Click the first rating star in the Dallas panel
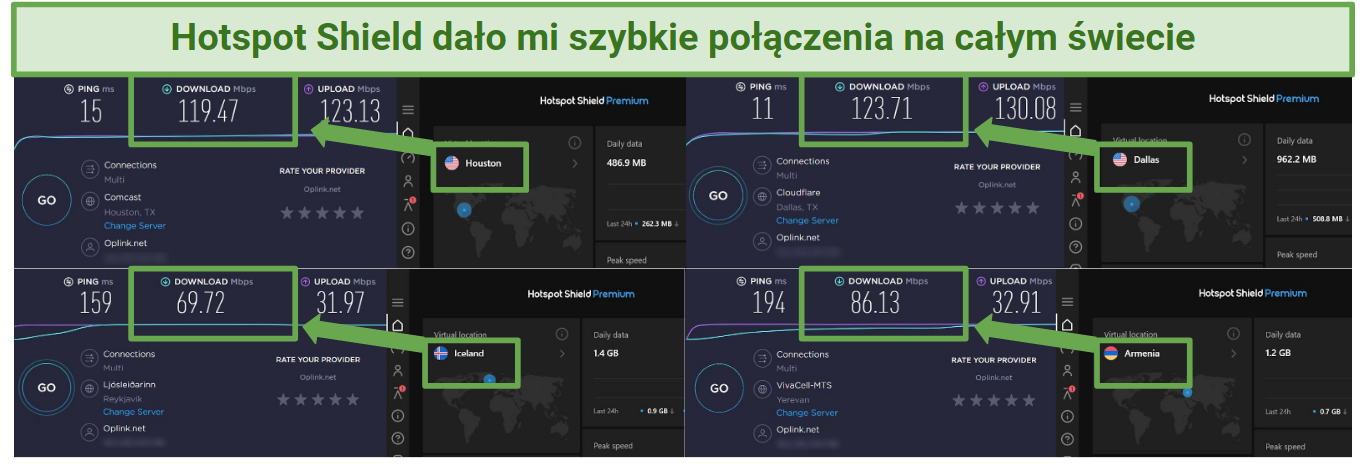This screenshot has height=467, width=1366. (x=962, y=208)
